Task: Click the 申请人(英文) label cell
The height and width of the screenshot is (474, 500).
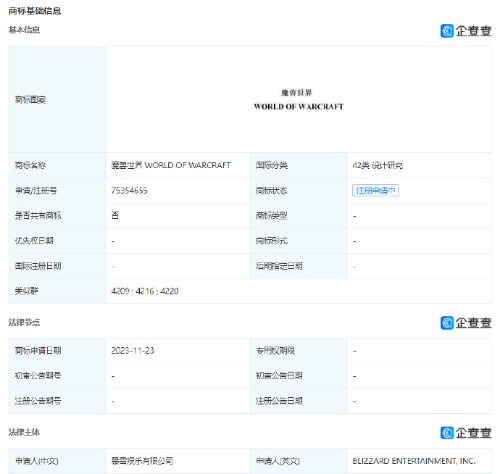Action: pyautogui.click(x=298, y=461)
